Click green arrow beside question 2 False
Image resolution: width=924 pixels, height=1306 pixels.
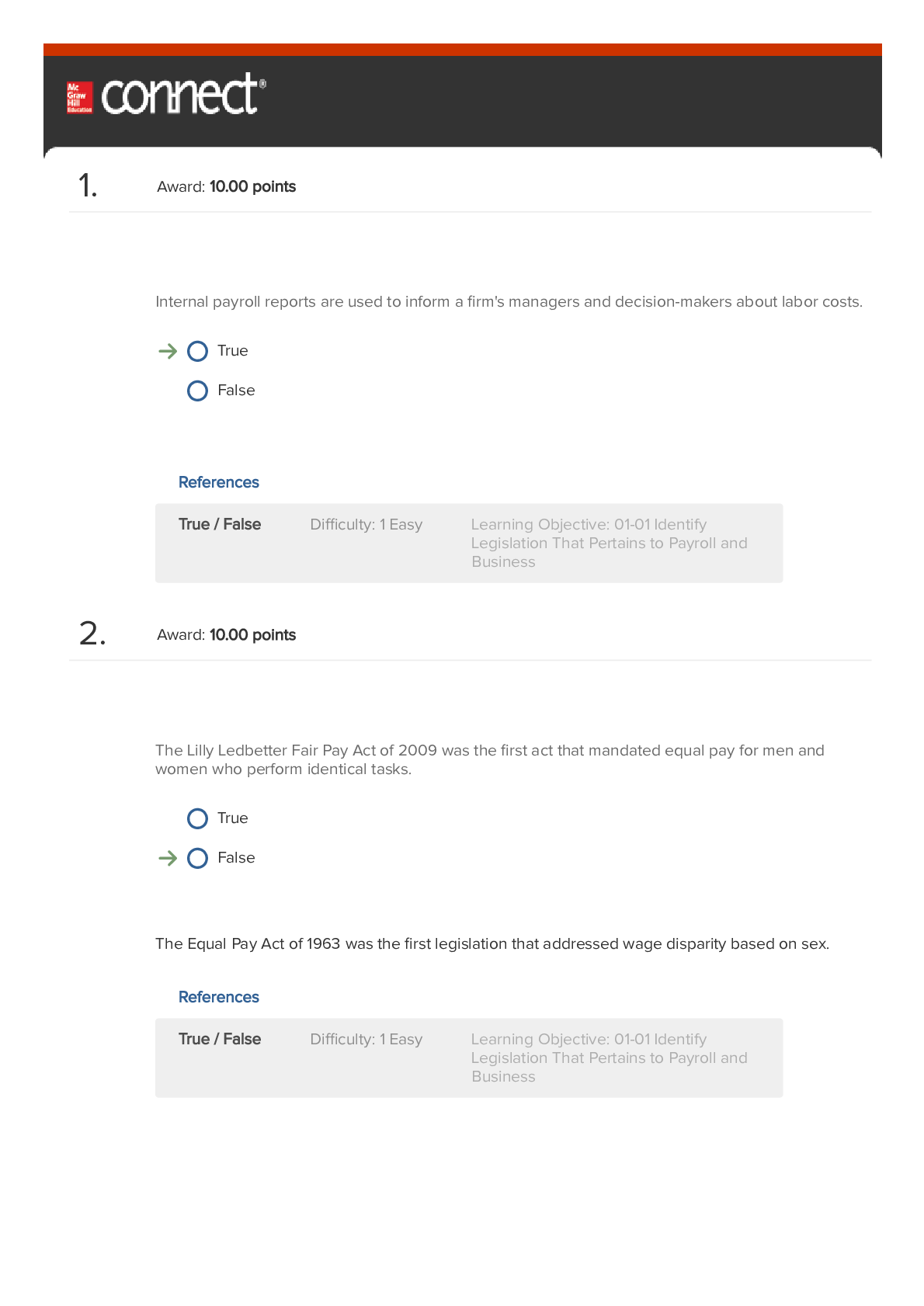coord(168,859)
